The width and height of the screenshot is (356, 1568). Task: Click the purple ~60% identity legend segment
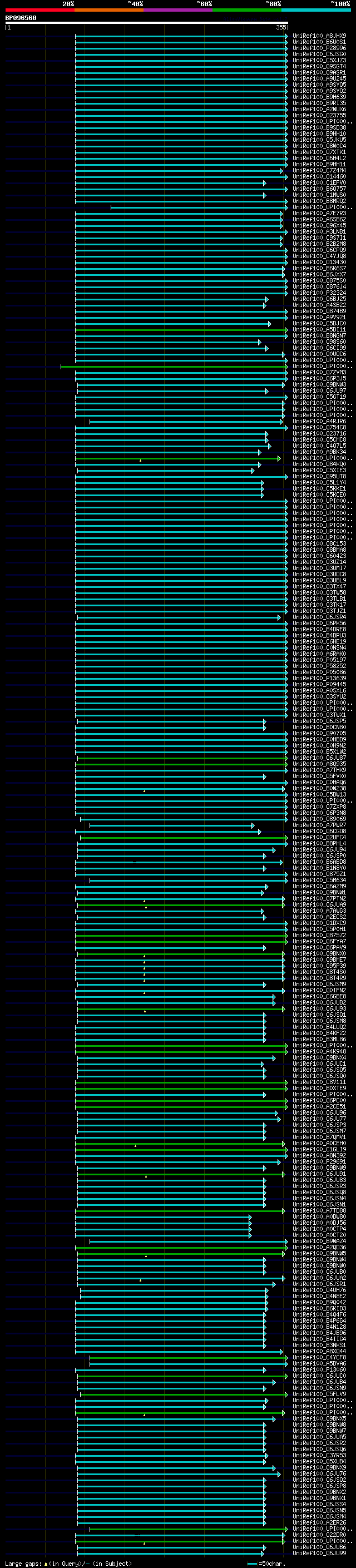(177, 11)
